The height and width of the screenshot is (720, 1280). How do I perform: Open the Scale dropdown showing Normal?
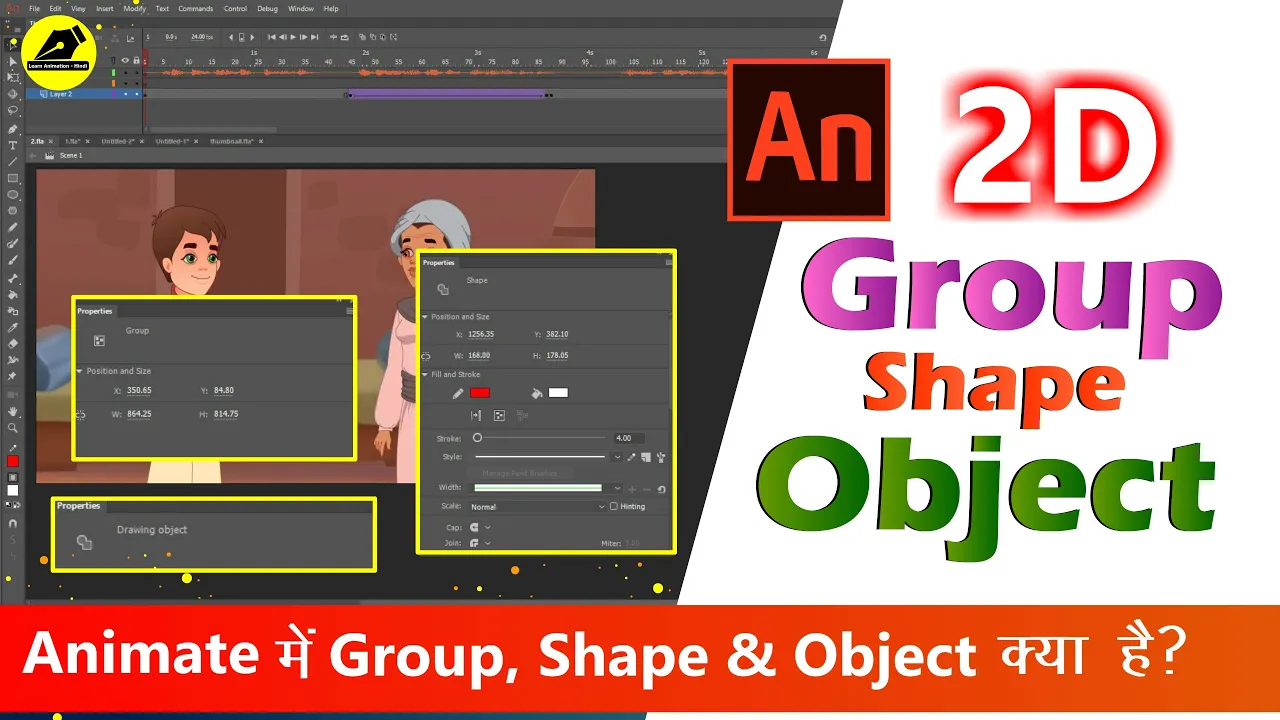click(x=537, y=507)
